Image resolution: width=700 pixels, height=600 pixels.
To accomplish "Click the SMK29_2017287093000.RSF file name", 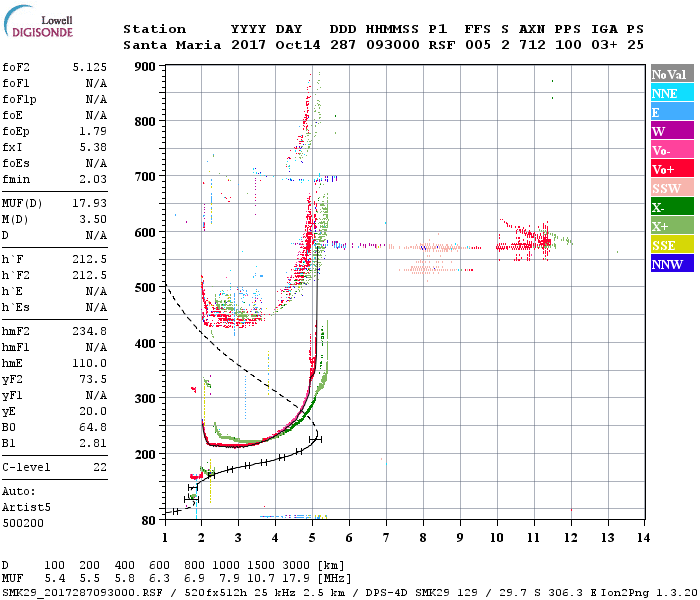I will (82, 592).
